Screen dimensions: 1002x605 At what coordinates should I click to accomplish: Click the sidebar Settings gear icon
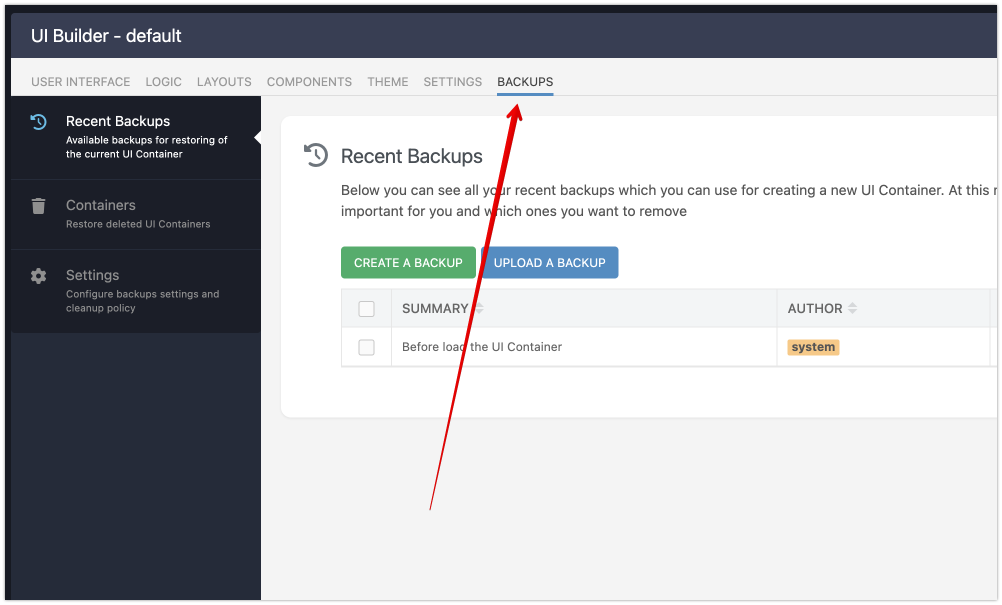[x=38, y=276]
